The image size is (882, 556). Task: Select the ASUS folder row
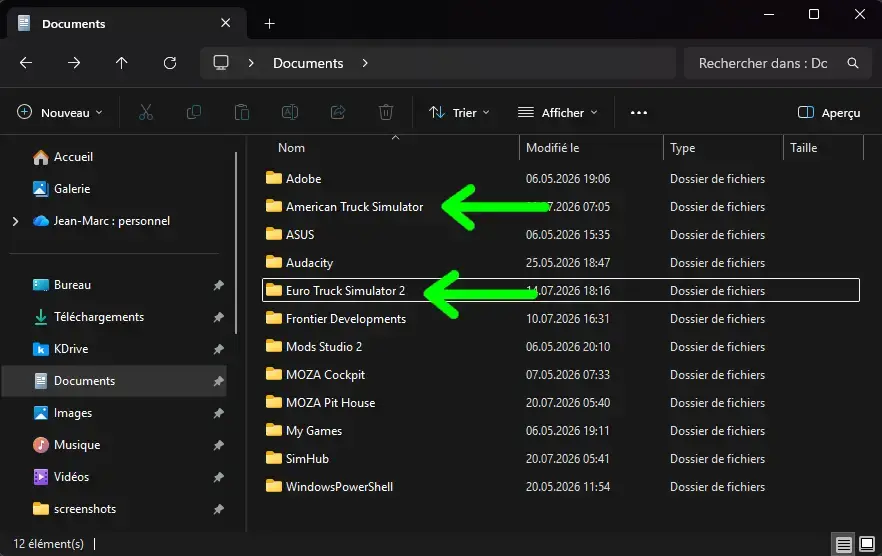point(561,234)
